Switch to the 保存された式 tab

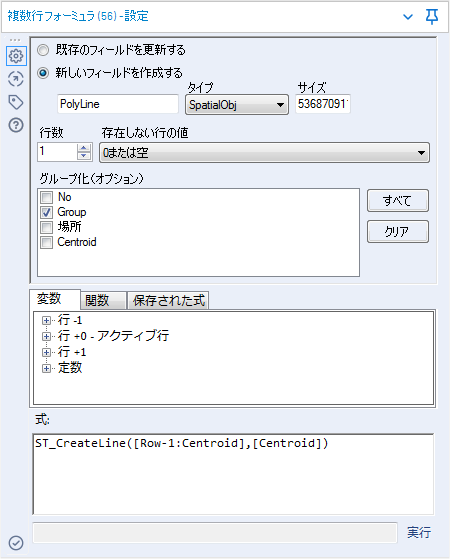[168, 301]
